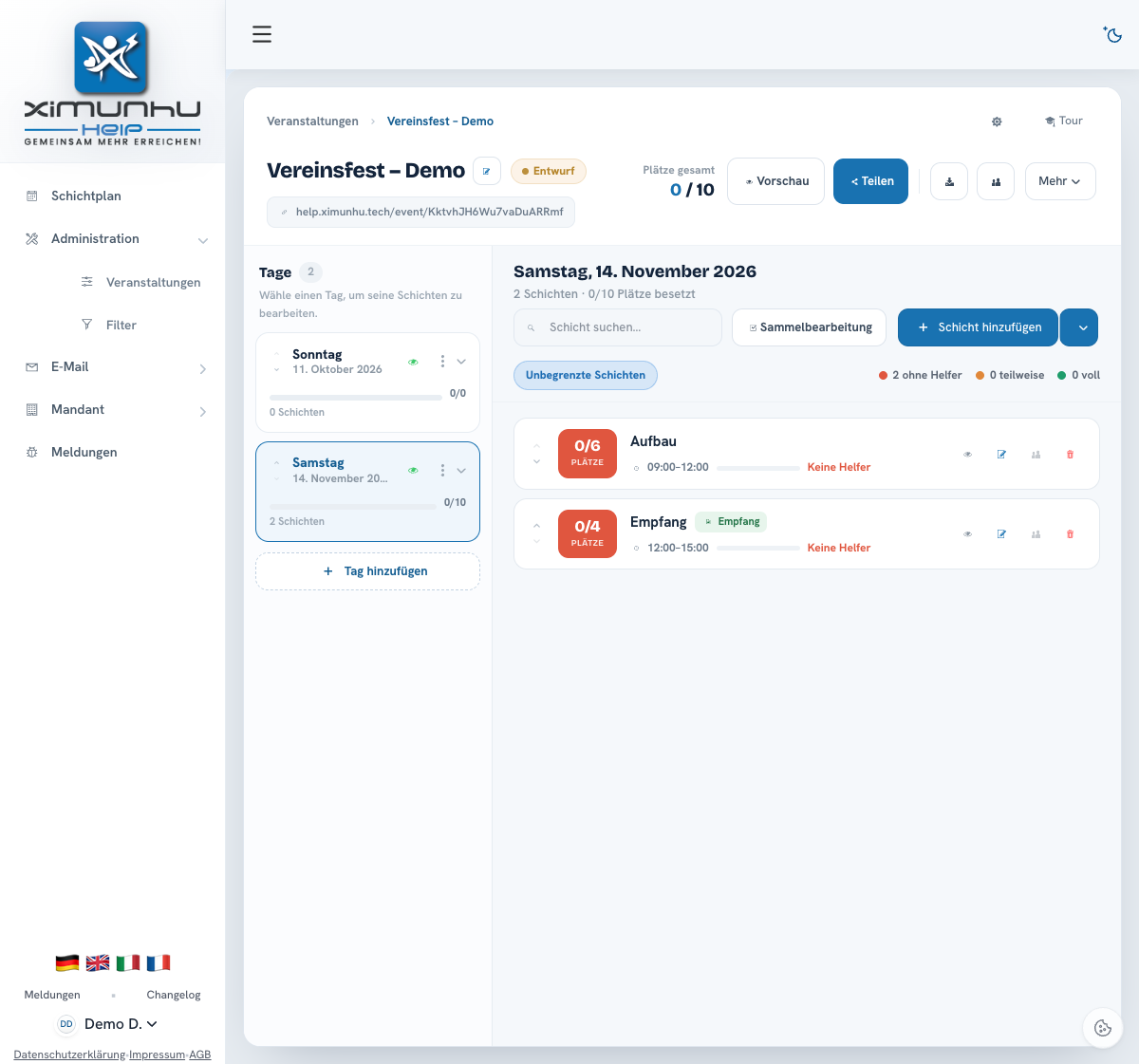Click Schicht hinzufügen button
Screen dimensions: 1139x1064
978,327
